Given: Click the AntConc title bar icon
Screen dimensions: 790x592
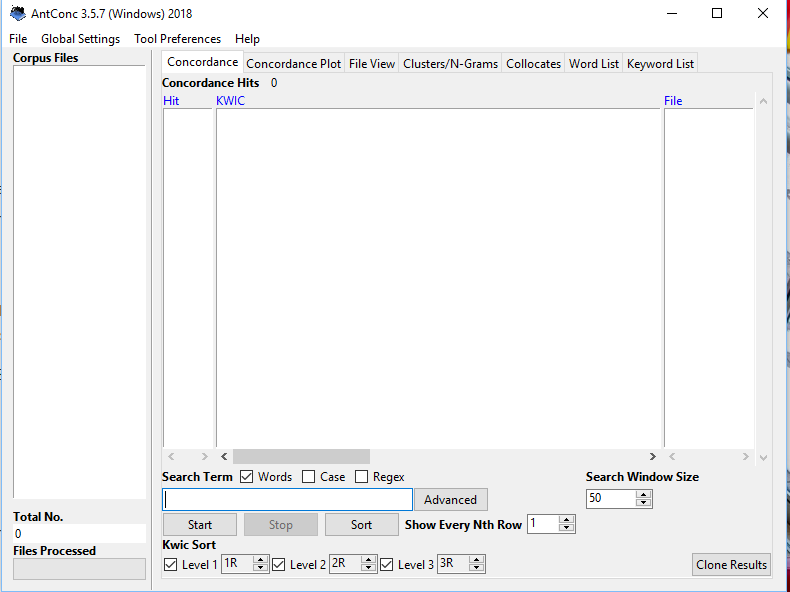Looking at the screenshot, I should click(17, 14).
